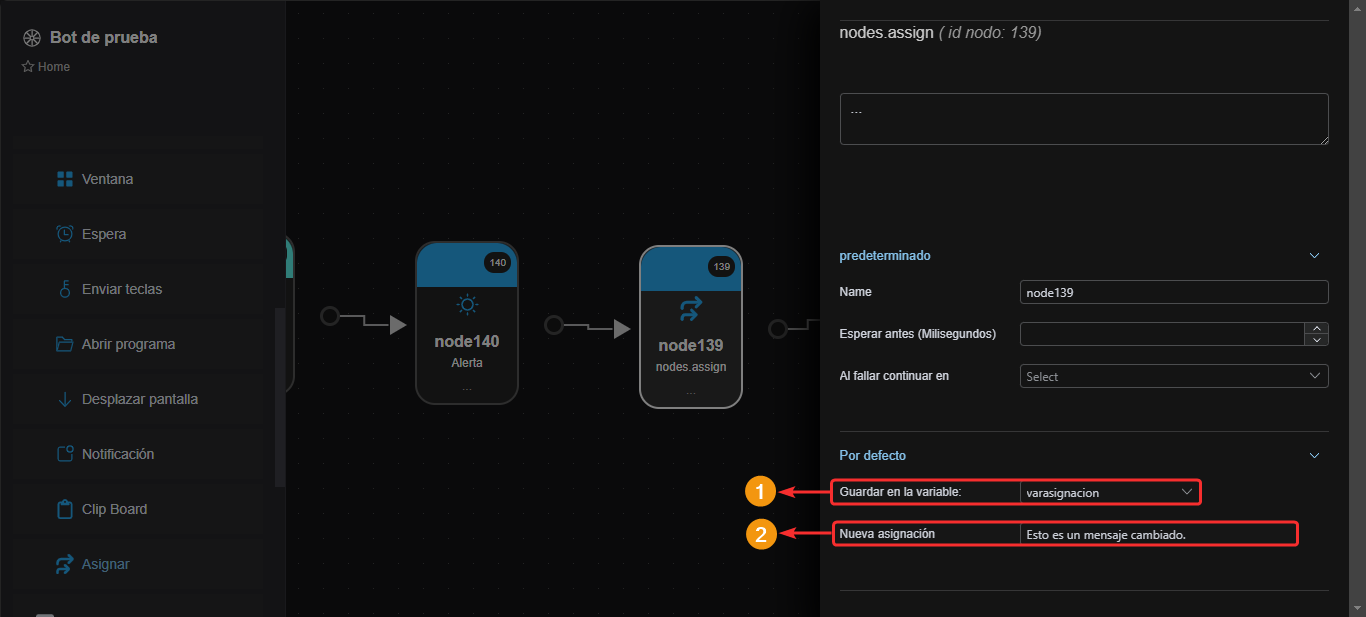Image resolution: width=1366 pixels, height=617 pixels.
Task: Click the Abrir programa folder icon
Action: (65, 344)
